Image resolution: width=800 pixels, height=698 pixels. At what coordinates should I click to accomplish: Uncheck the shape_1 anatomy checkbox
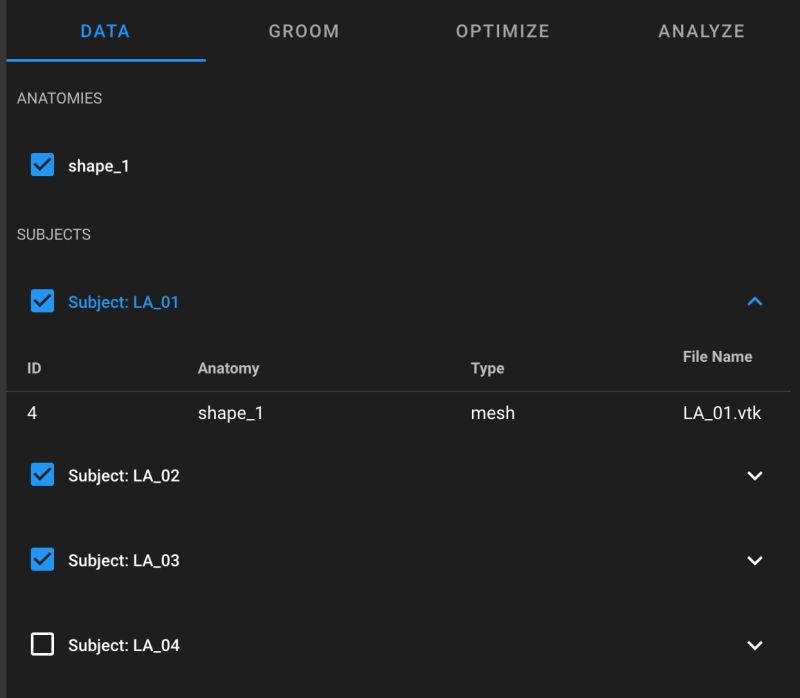(43, 166)
